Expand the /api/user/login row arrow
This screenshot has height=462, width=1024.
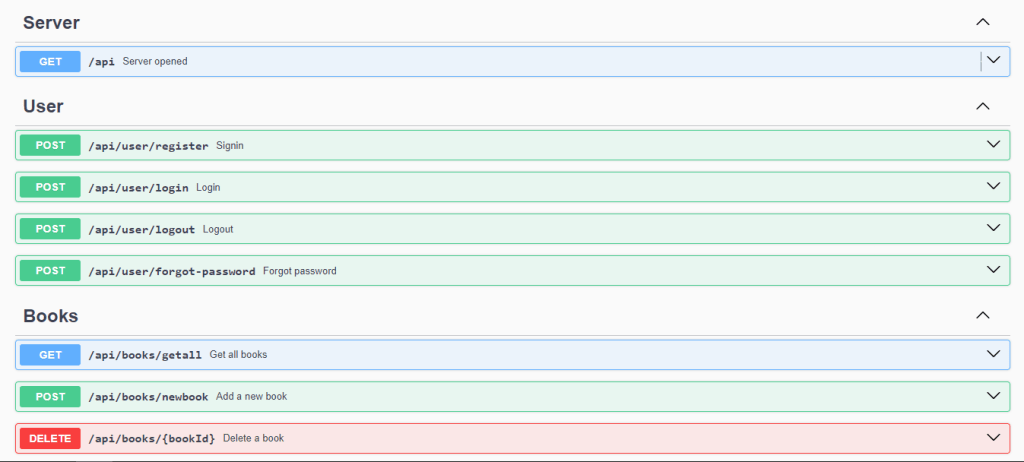(993, 187)
